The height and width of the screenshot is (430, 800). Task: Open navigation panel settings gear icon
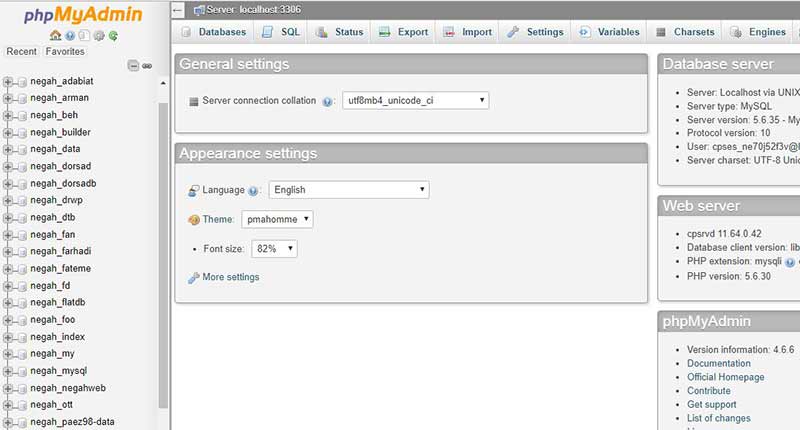(99, 35)
